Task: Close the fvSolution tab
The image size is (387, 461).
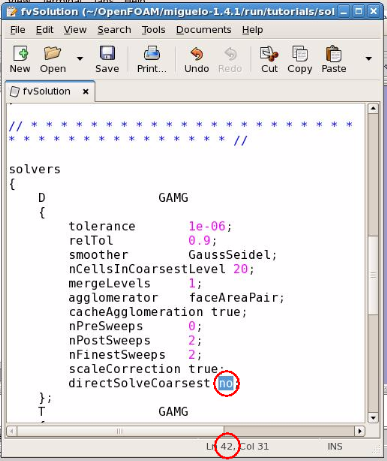Action: tap(86, 91)
